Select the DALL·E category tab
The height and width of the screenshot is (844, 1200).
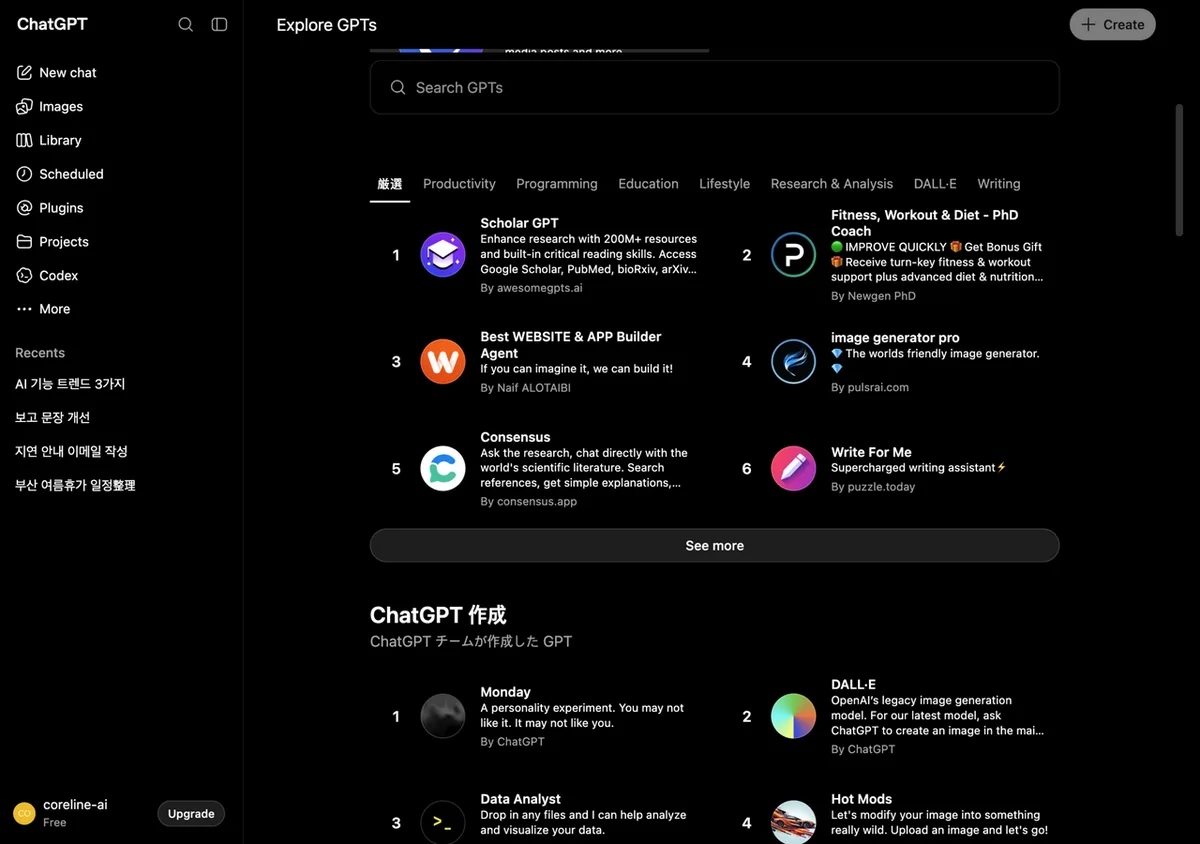click(x=935, y=184)
